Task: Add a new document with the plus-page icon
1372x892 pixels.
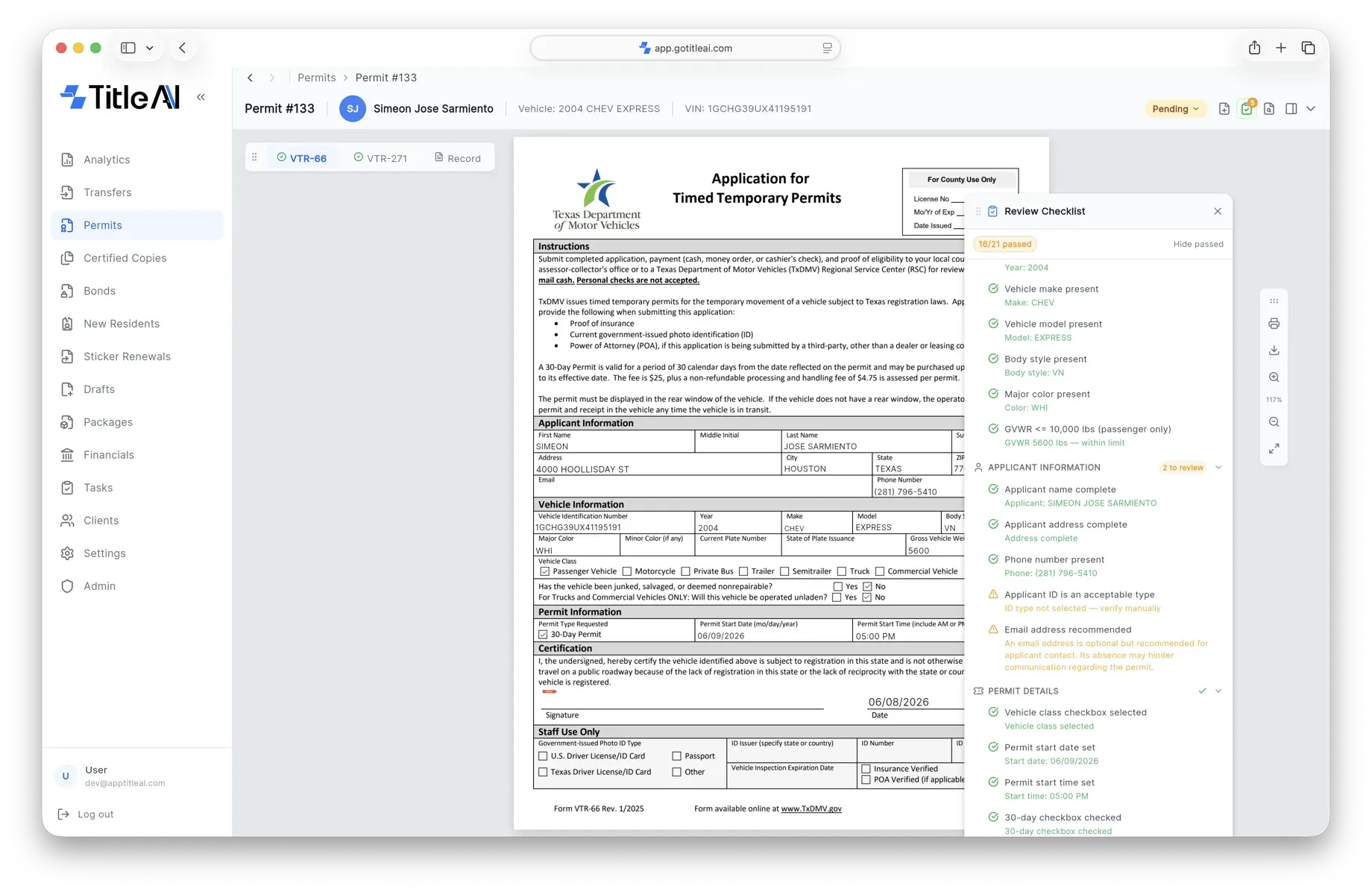Action: point(1224,109)
